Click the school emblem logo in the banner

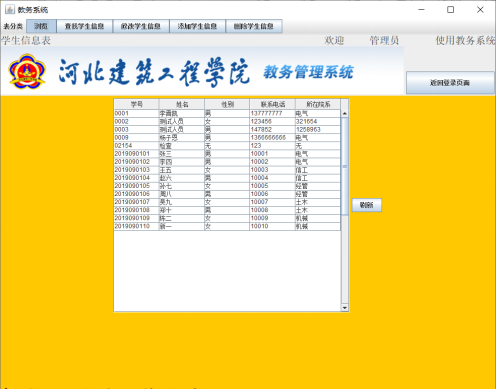tap(27, 71)
